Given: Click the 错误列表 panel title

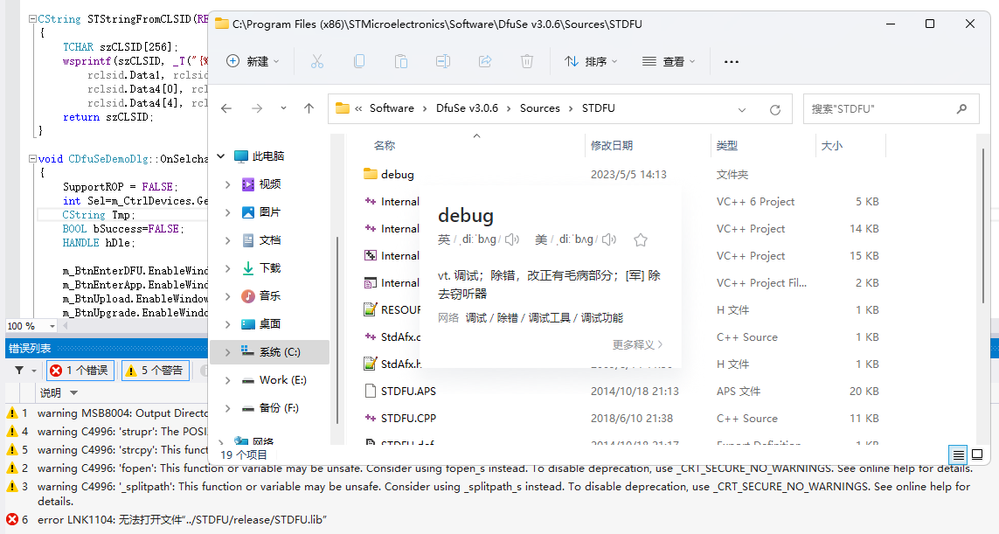Looking at the screenshot, I should pos(30,349).
